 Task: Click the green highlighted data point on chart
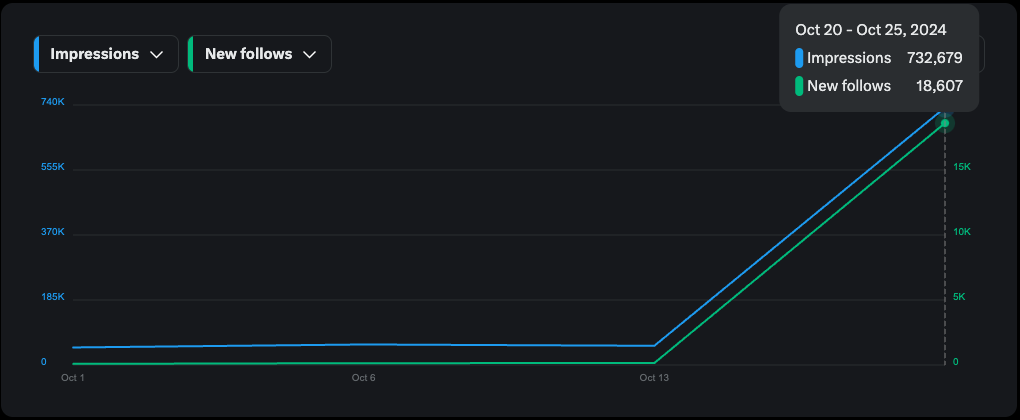[x=945, y=123]
